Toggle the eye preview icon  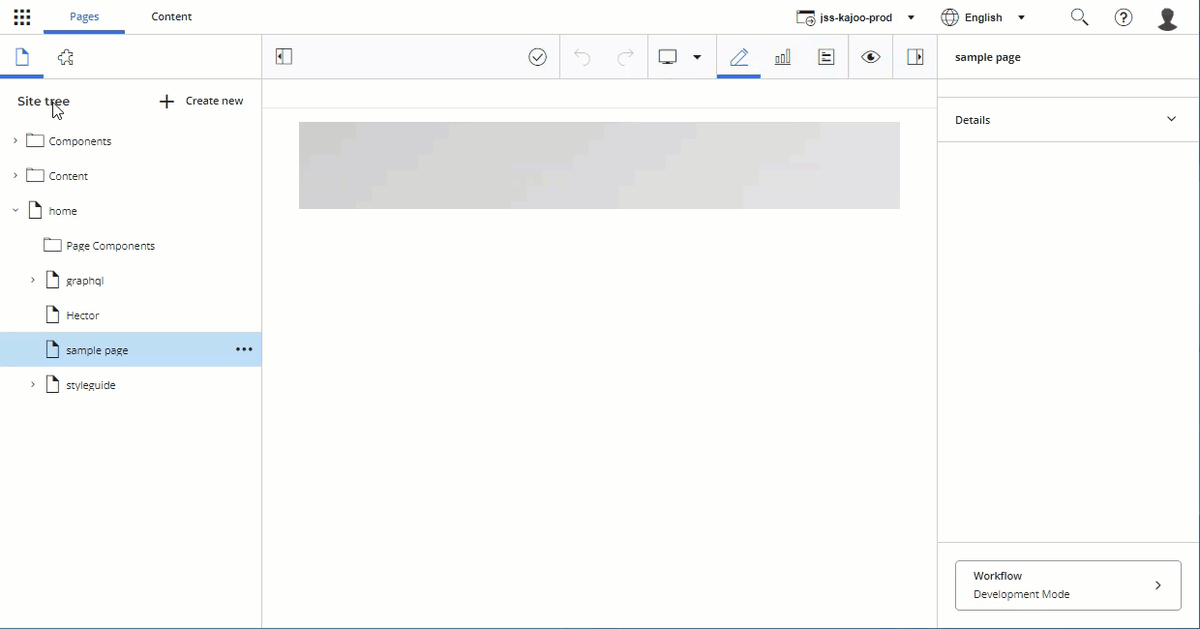871,57
